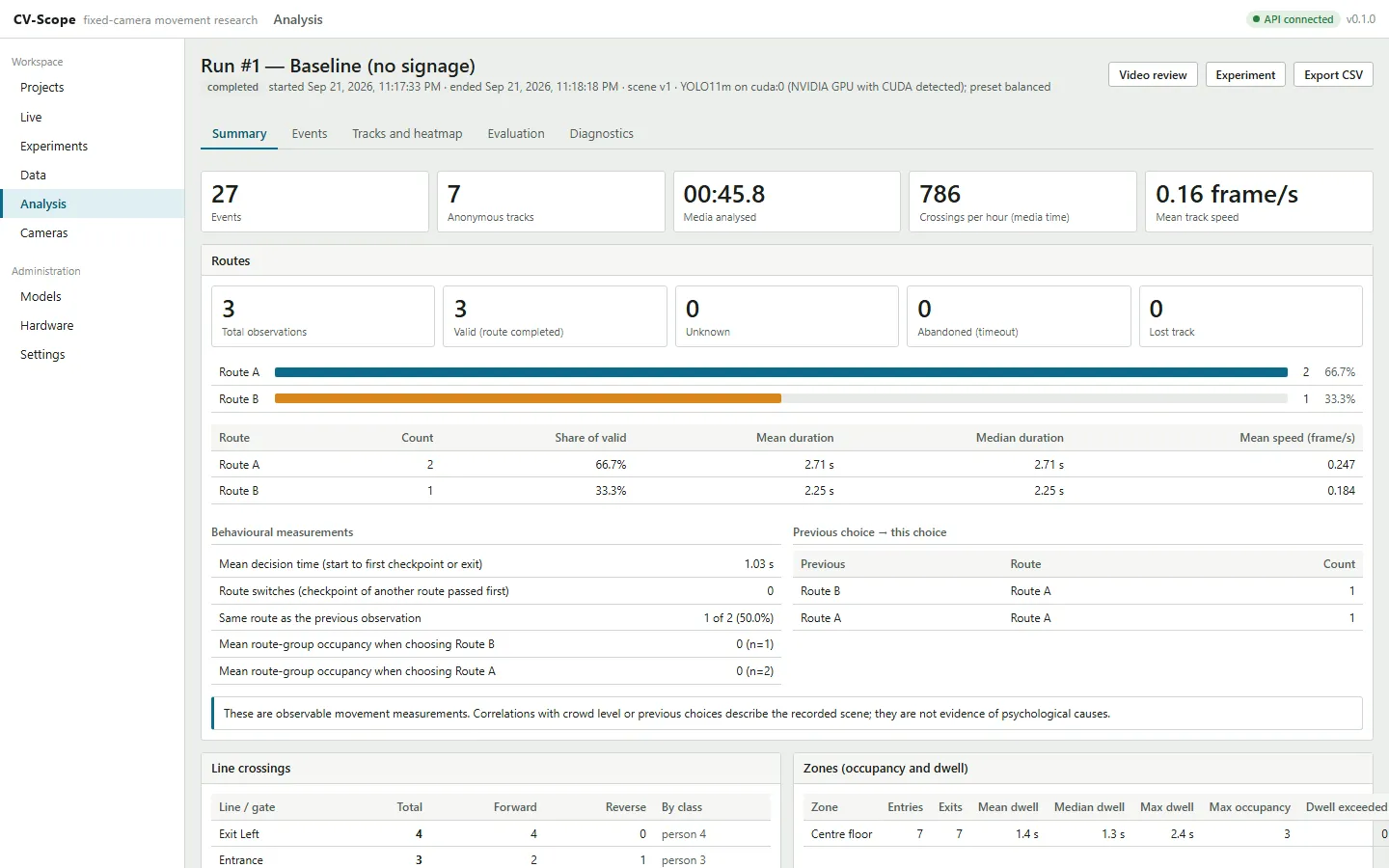Viewport: 1389px width, 868px height.
Task: Select Analysis in the sidebar
Action: click(92, 204)
